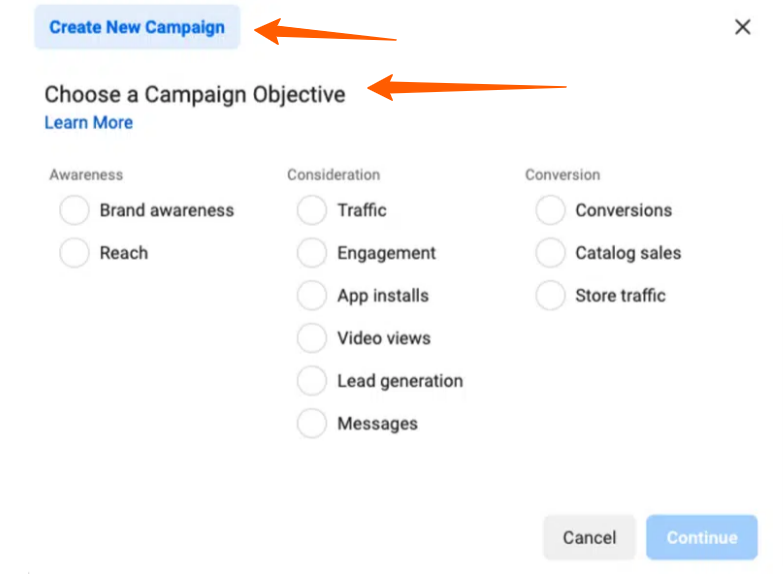Click the Video views label text

point(384,338)
